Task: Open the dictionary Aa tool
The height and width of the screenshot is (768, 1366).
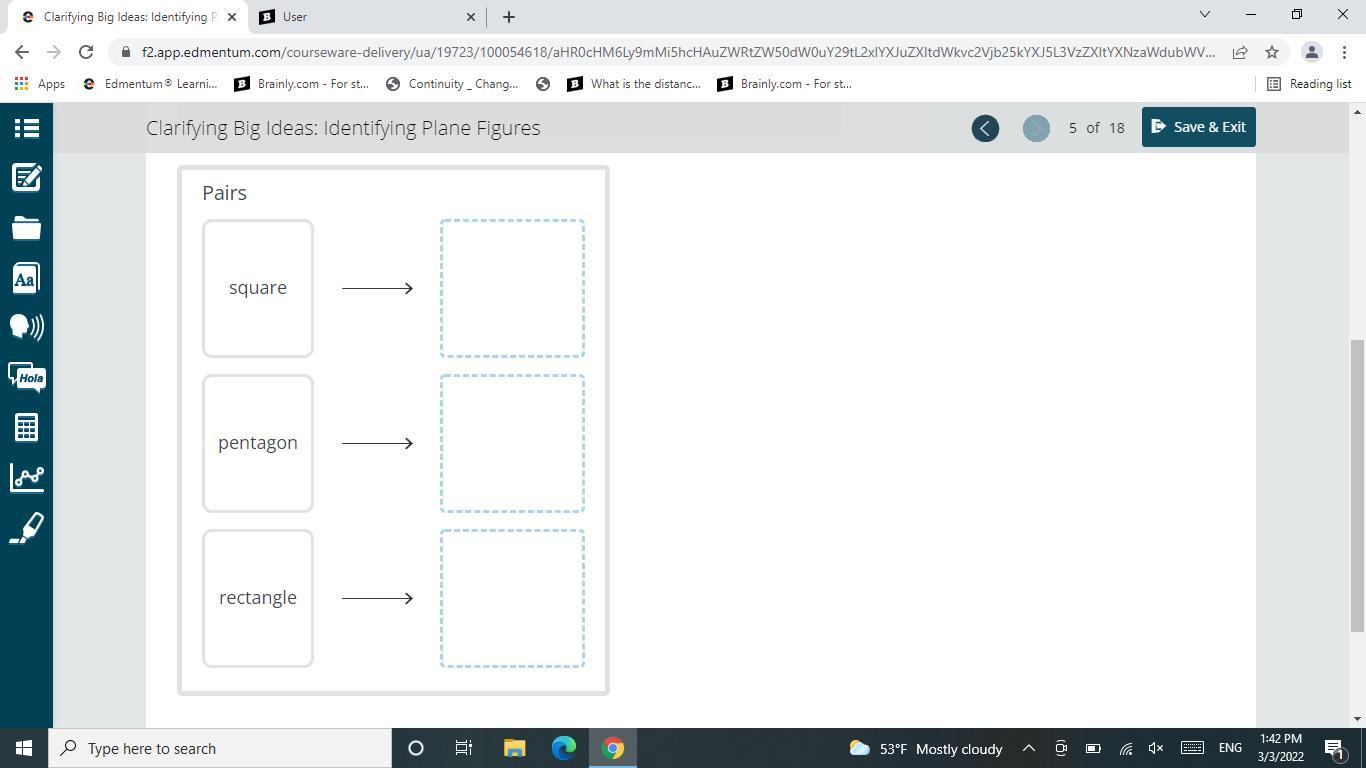Action: click(26, 278)
